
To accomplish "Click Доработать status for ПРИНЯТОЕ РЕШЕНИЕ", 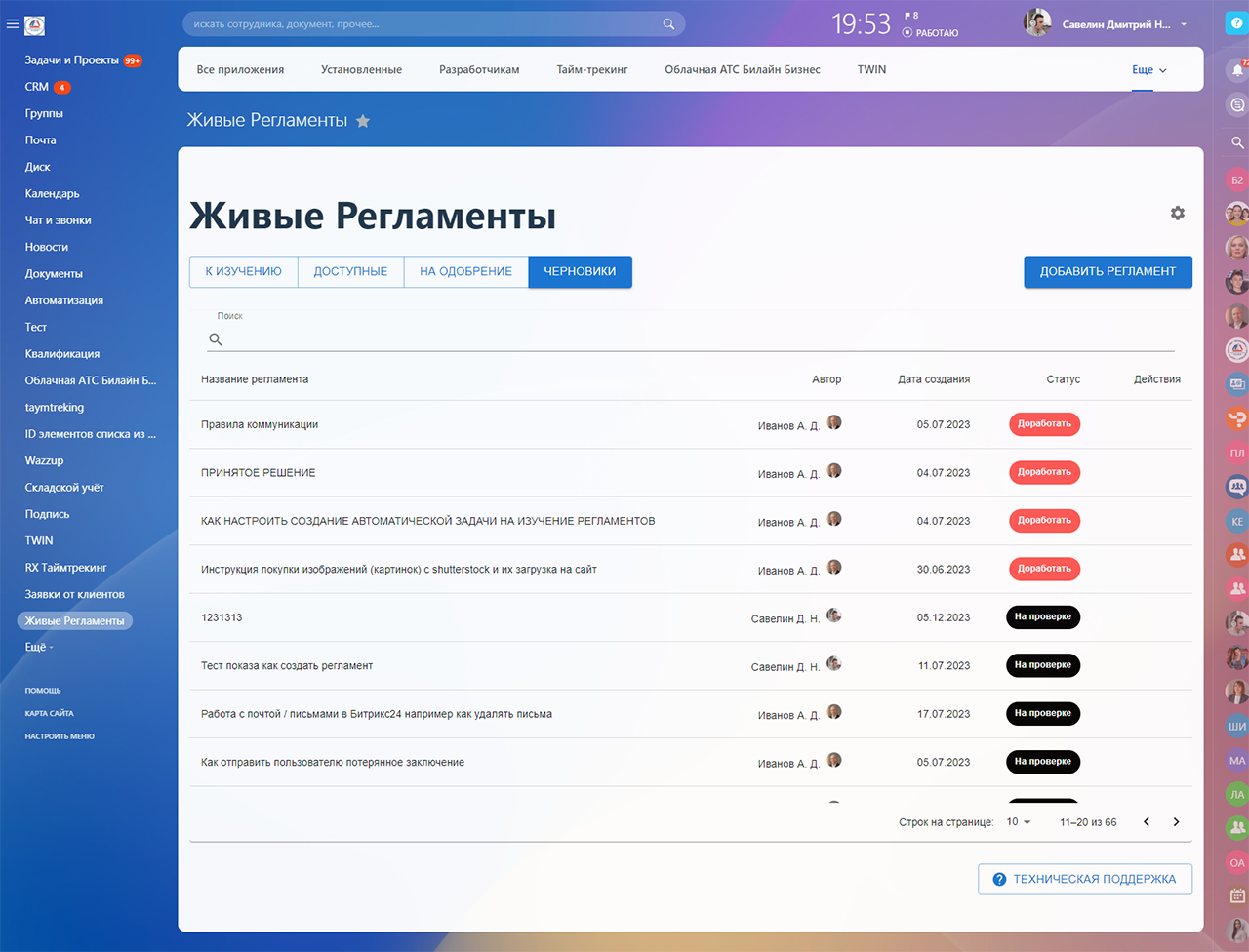I will (1044, 472).
